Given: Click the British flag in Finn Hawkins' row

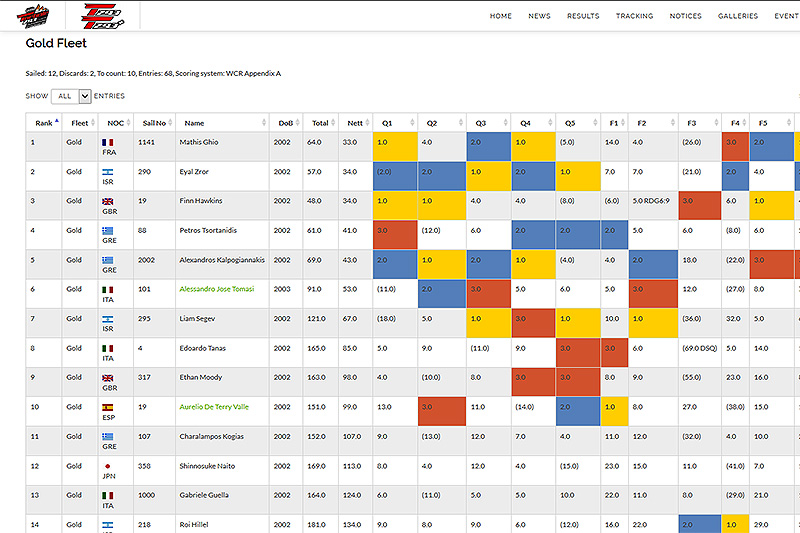Looking at the screenshot, I should click(108, 201).
